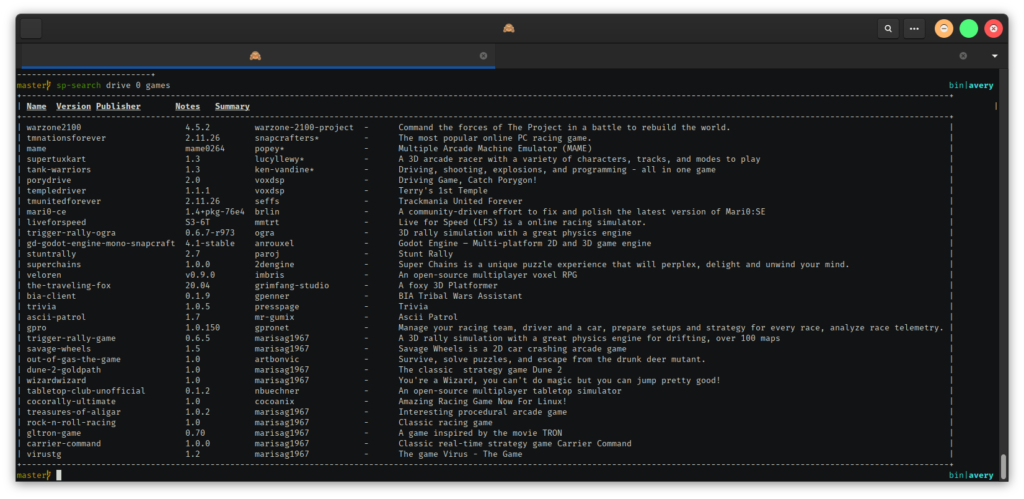The height and width of the screenshot is (499, 1024).
Task: Click the monkey icon in title bar center
Action: [x=509, y=28]
